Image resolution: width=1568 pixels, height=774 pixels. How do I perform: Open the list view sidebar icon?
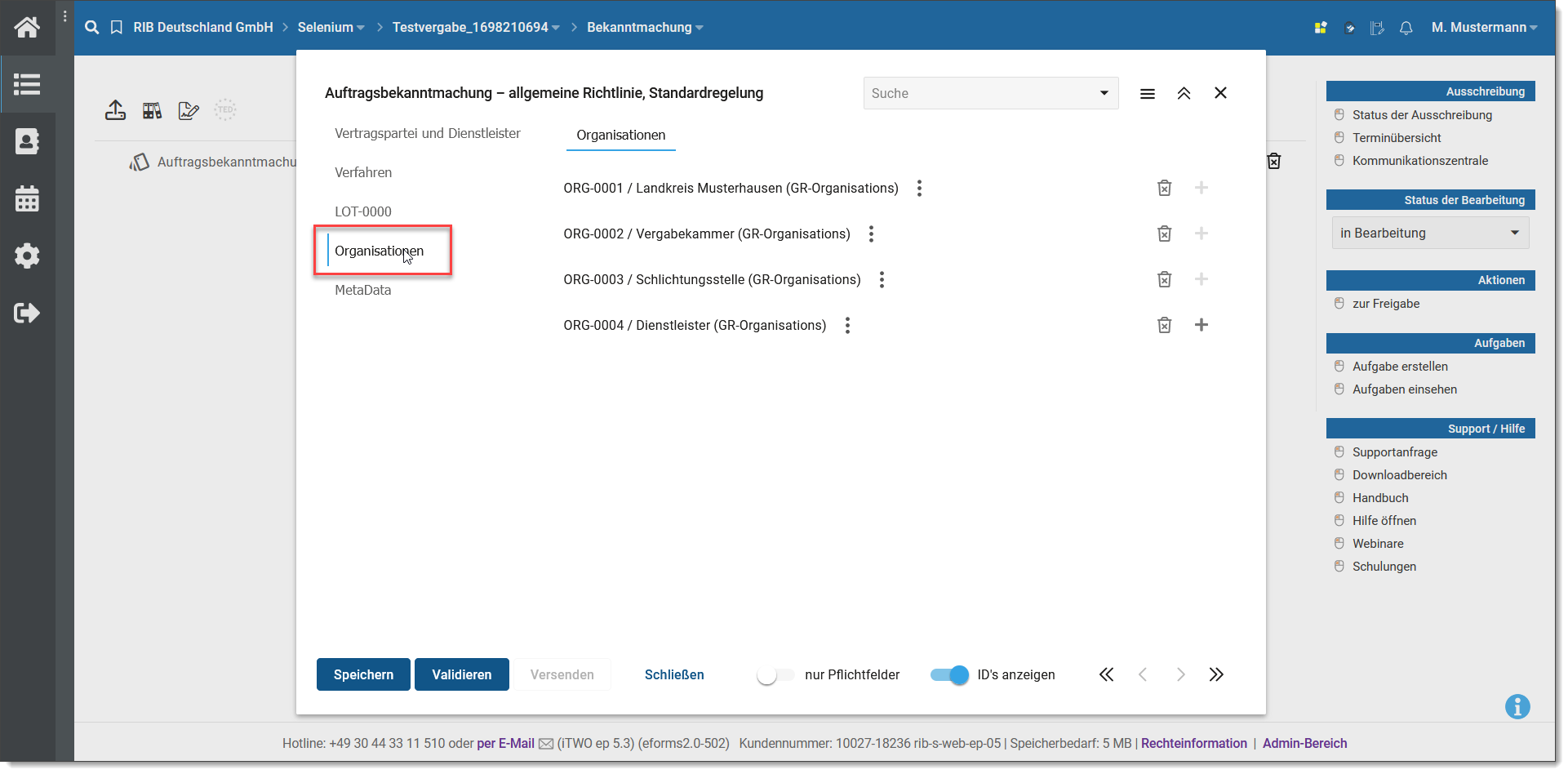[x=27, y=84]
